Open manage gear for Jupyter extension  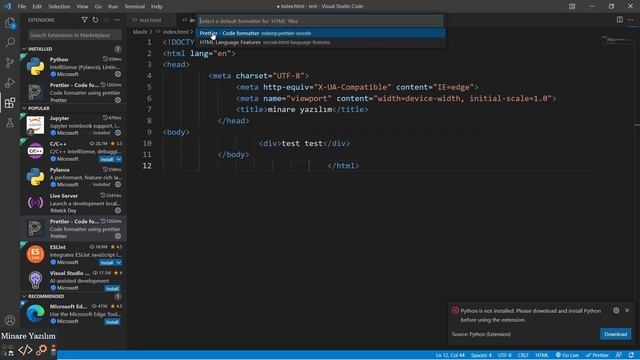(x=118, y=133)
